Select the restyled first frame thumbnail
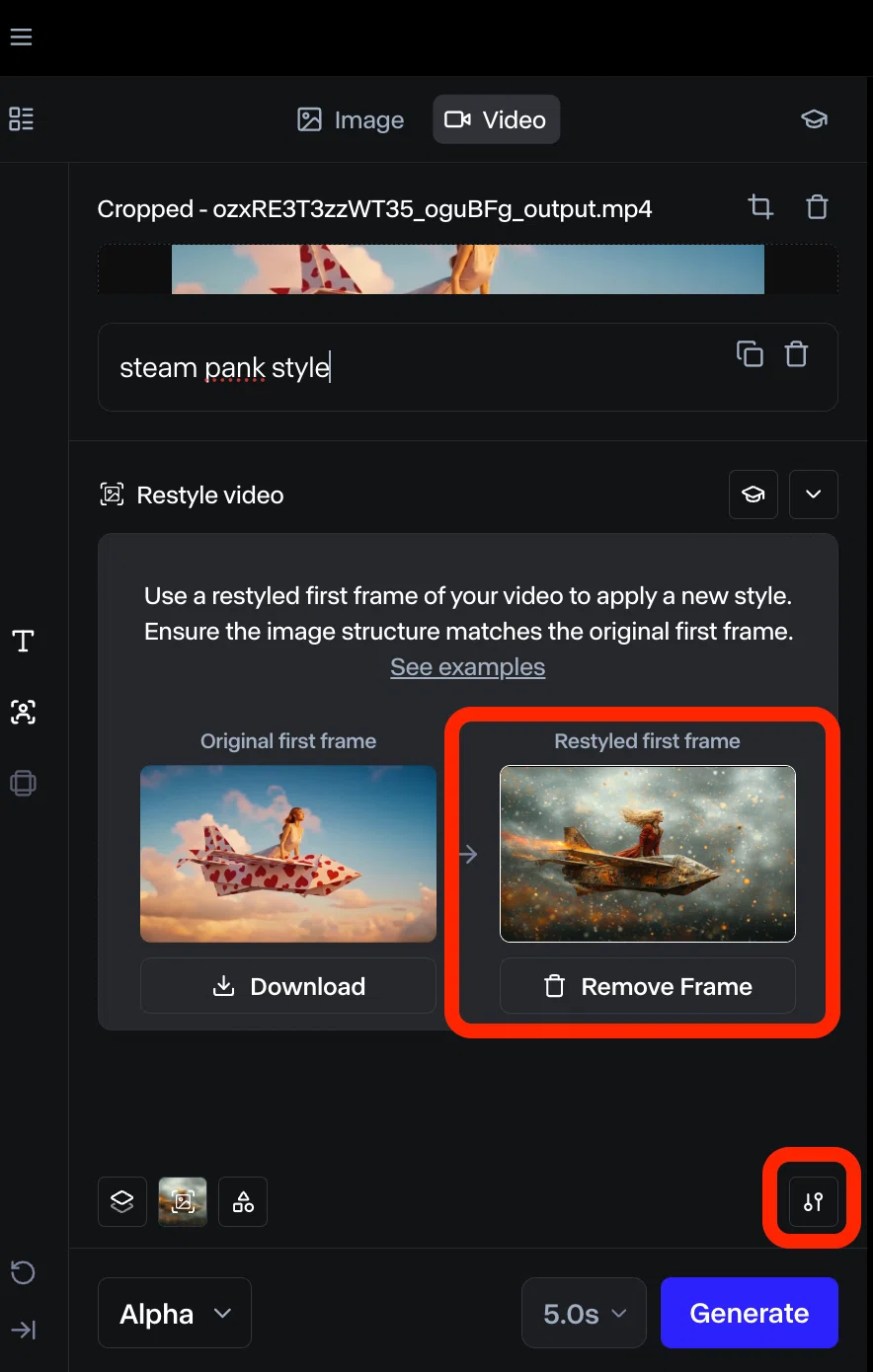The height and width of the screenshot is (1372, 873). pyautogui.click(x=648, y=854)
